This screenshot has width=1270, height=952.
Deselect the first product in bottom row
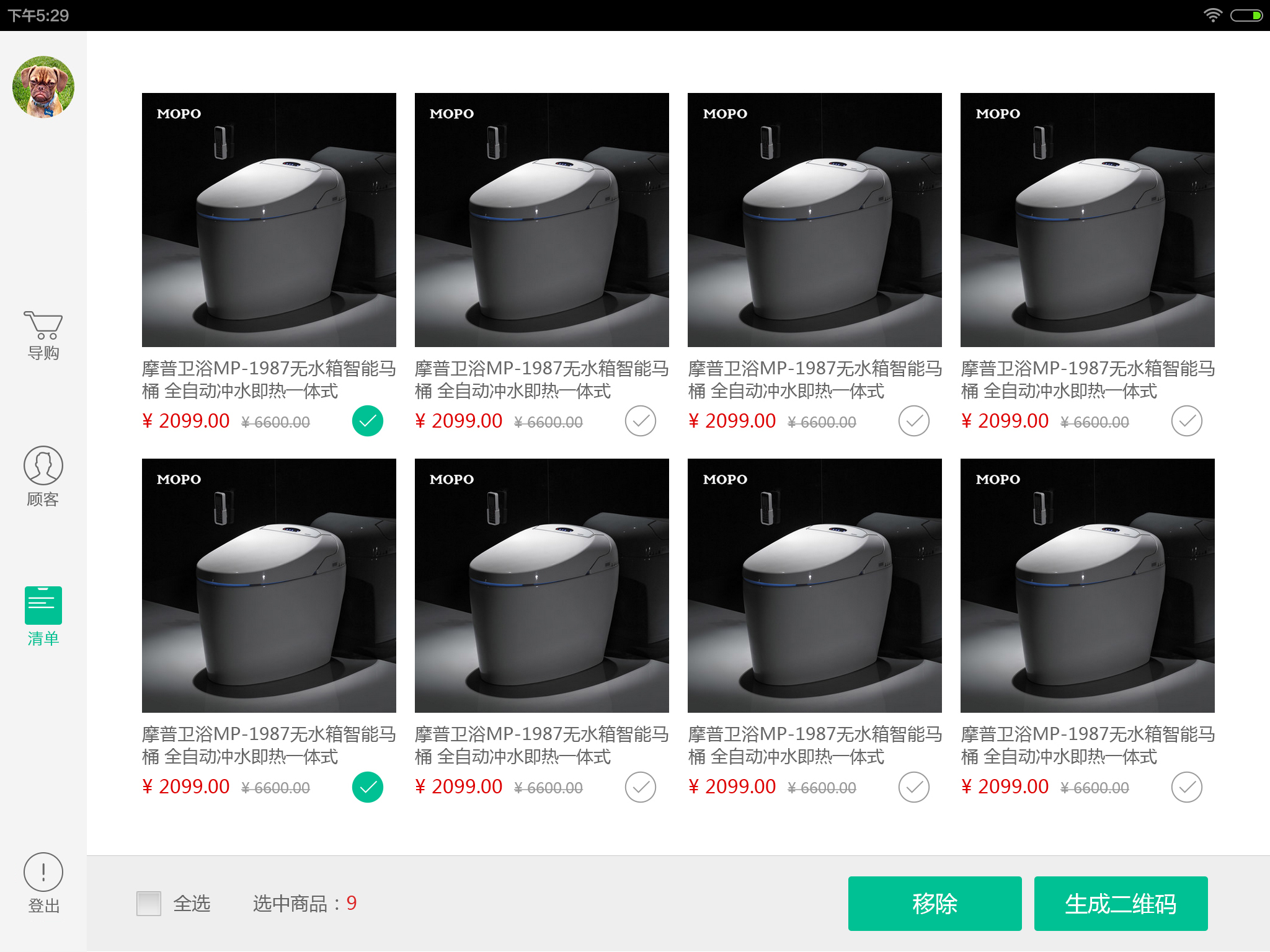click(x=368, y=787)
